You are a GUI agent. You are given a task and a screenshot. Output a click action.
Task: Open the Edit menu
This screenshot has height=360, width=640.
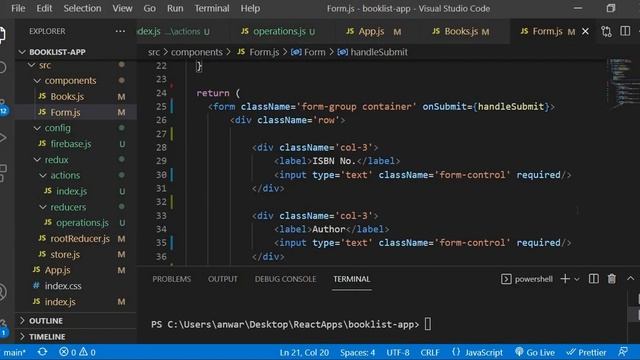click(x=44, y=8)
